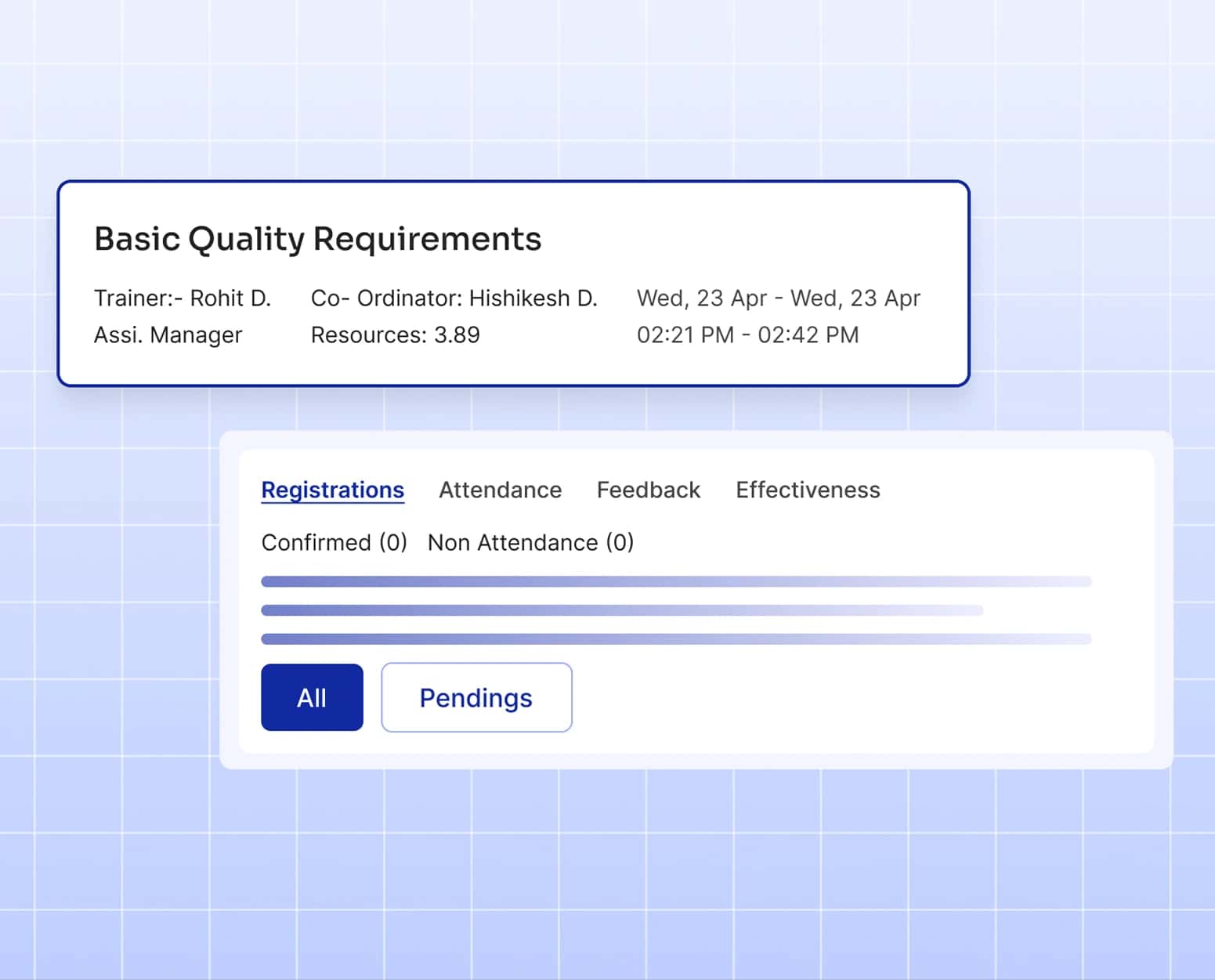Select the Non Attendance (0) filter
This screenshot has height=980, width=1215.
point(530,542)
